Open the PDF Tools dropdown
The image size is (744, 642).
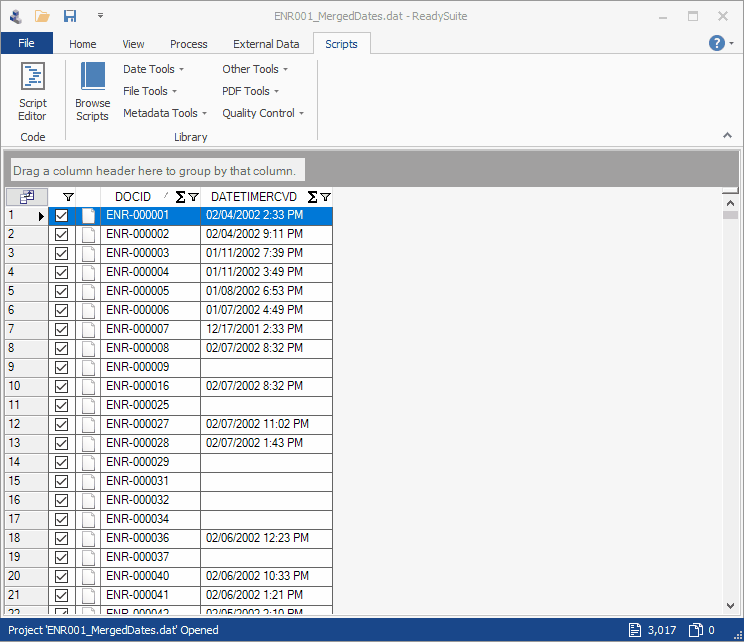click(x=250, y=91)
